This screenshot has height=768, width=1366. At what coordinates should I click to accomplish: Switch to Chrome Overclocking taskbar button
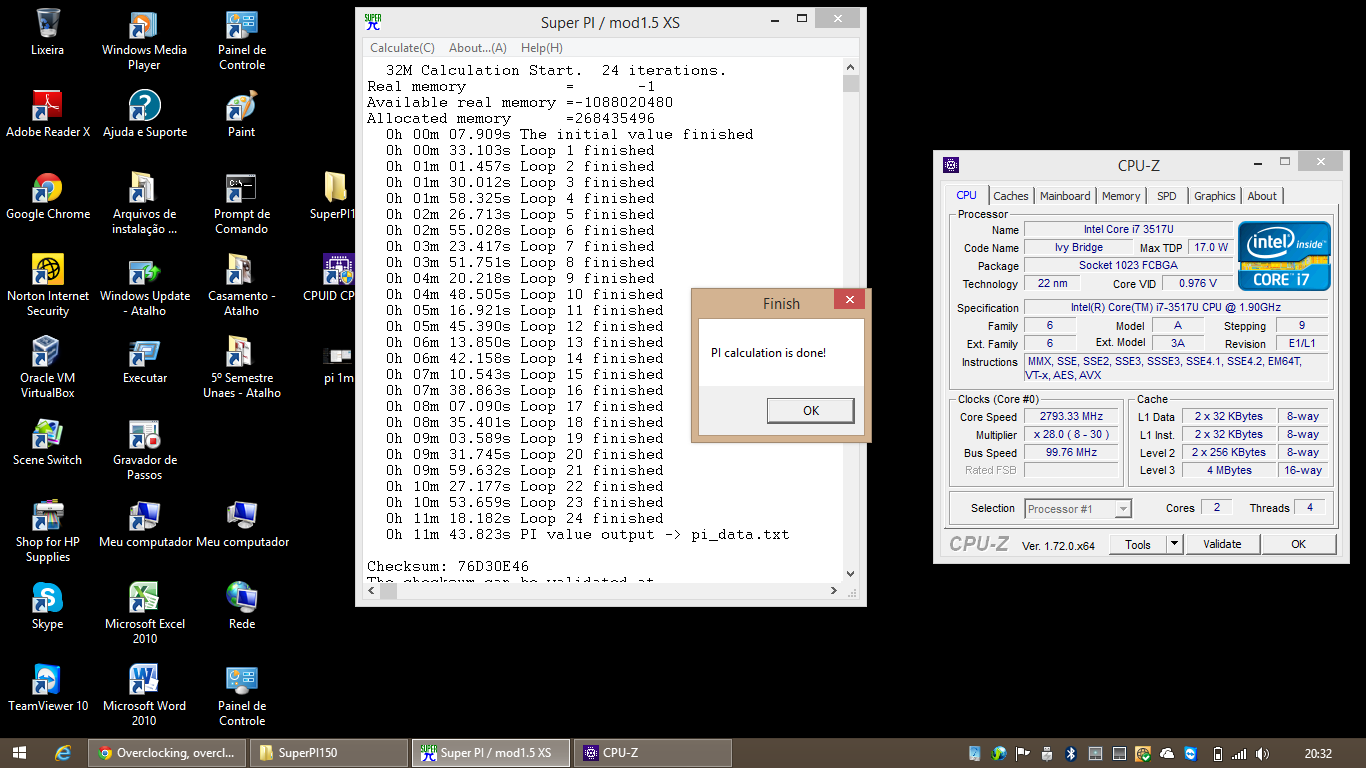(x=167, y=753)
